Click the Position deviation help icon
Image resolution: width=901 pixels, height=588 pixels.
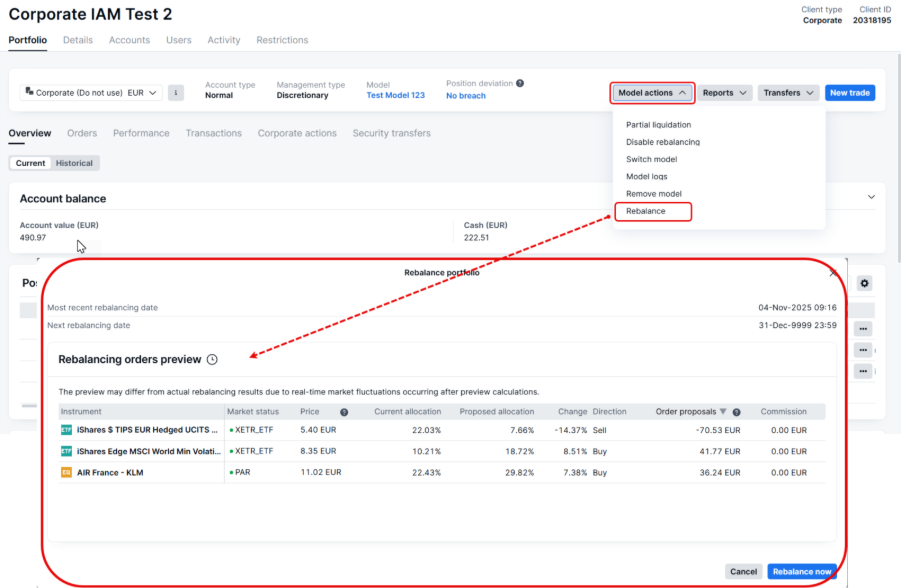pos(520,84)
